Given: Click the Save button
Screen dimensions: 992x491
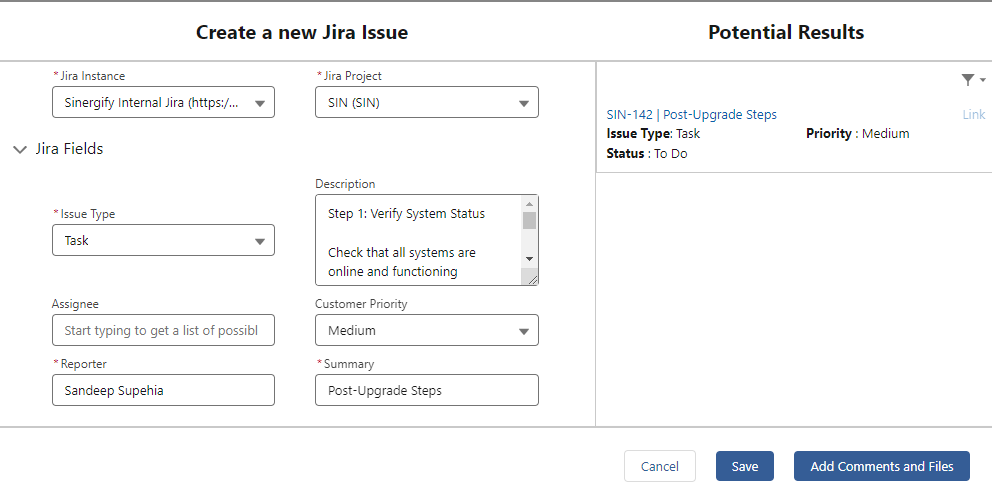Looking at the screenshot, I should (x=745, y=466).
